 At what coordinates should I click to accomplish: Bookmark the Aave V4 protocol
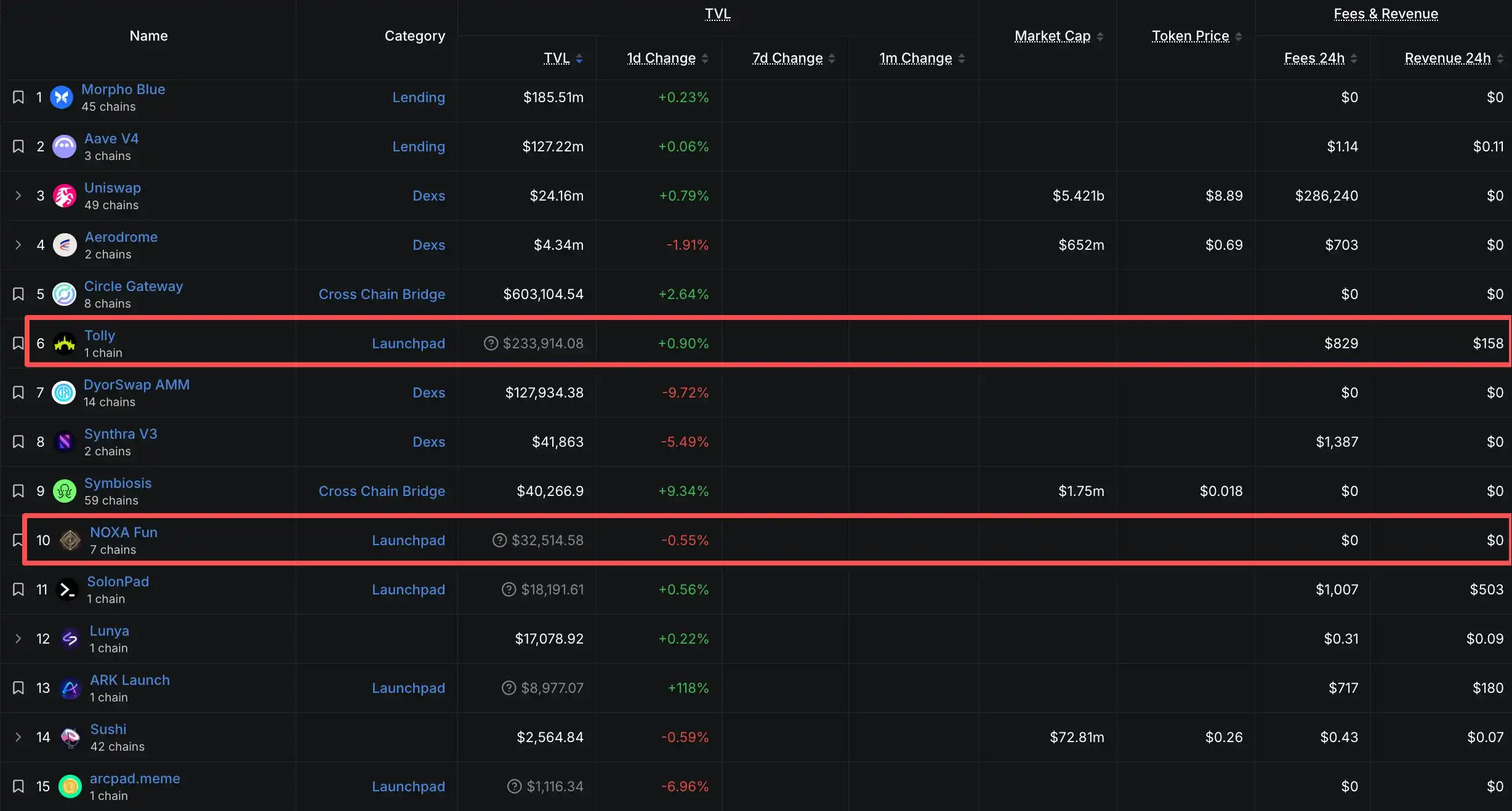(18, 146)
